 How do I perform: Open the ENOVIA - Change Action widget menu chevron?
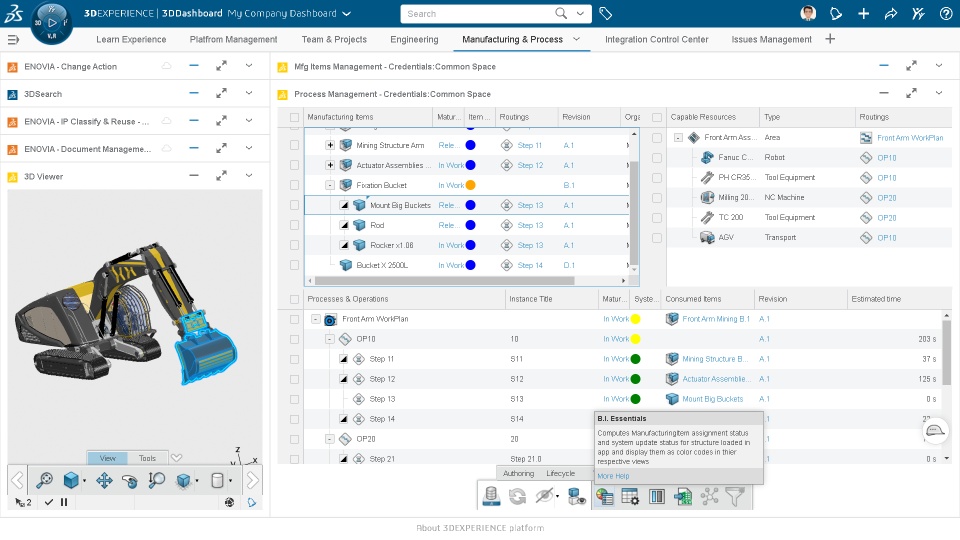point(249,66)
